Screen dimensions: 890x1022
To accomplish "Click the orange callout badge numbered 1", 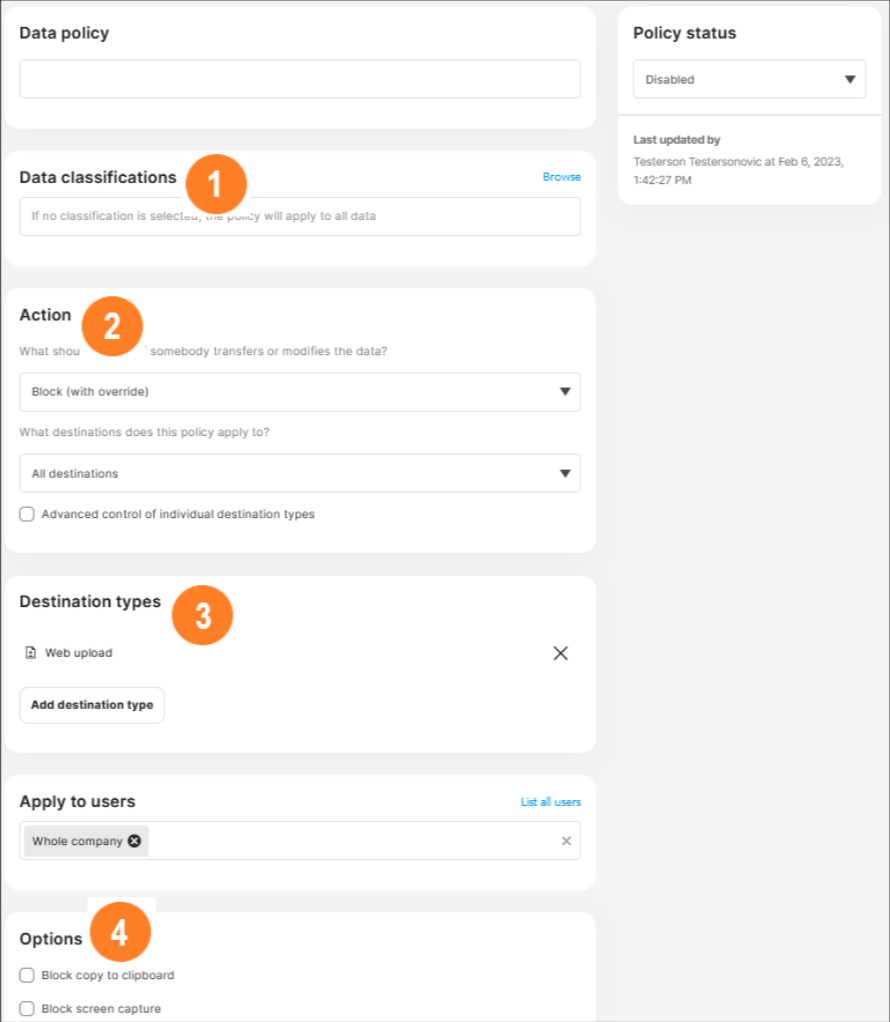I will pos(214,183).
